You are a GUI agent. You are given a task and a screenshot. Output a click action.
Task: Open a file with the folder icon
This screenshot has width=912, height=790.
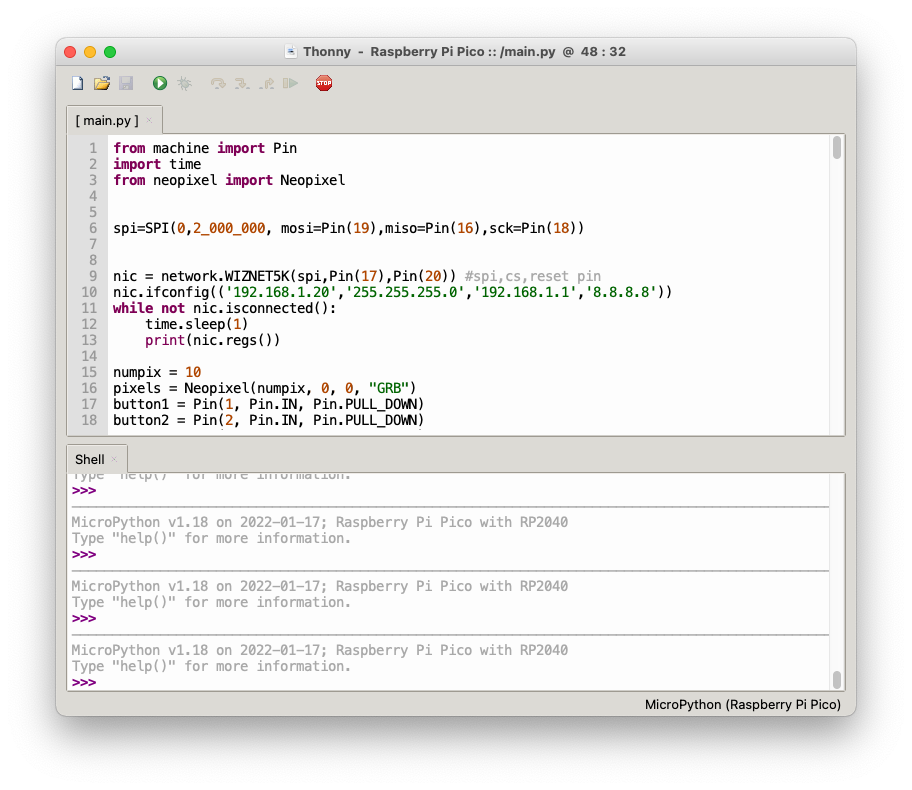tap(102, 83)
